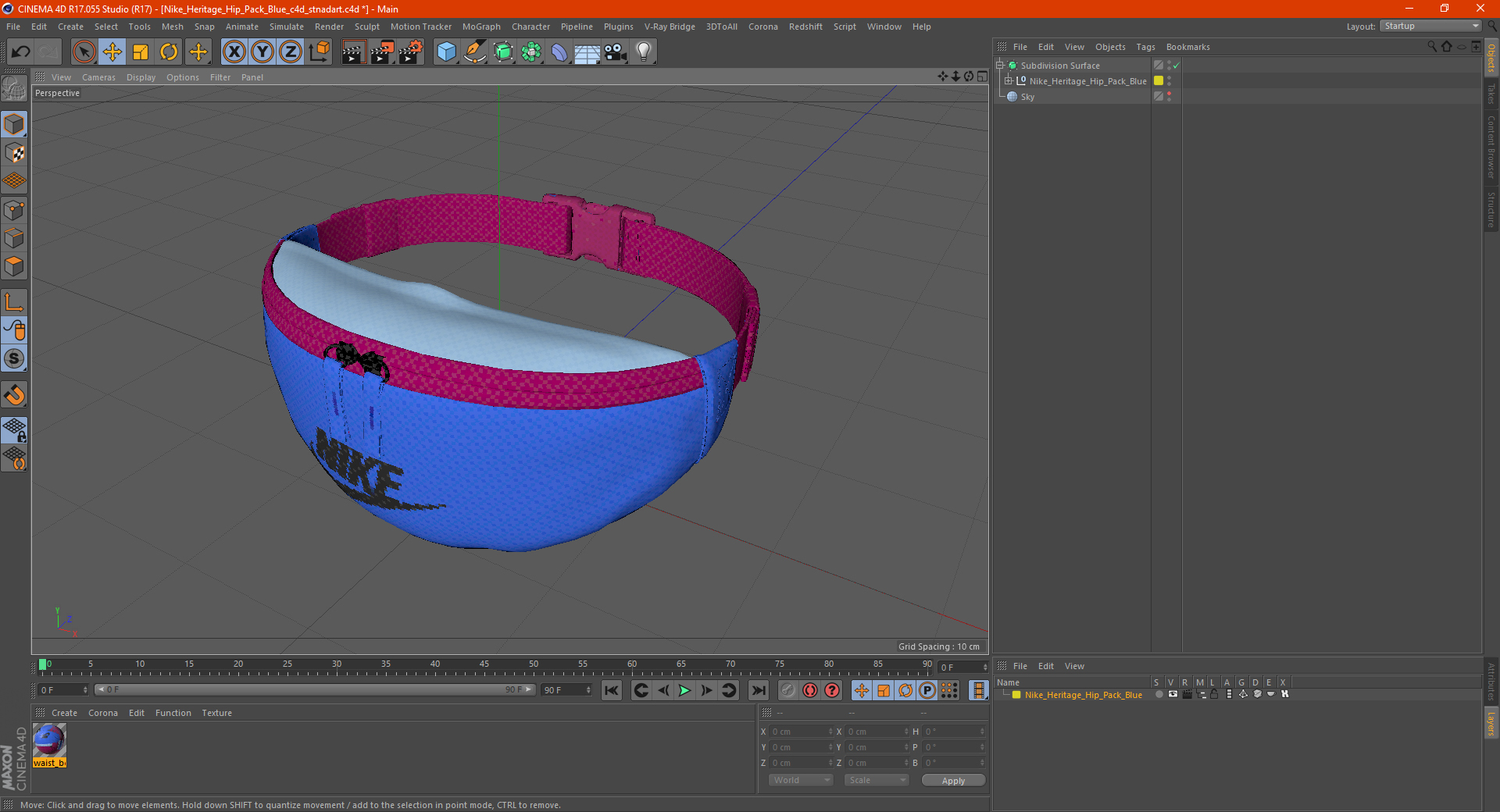Go to end of animation
Viewport: 1500px width, 812px height.
(x=758, y=690)
